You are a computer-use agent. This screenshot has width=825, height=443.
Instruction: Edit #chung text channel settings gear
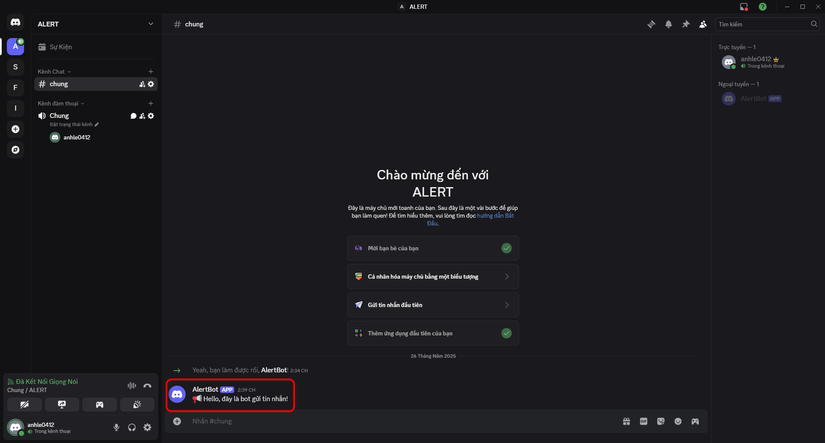click(151, 84)
